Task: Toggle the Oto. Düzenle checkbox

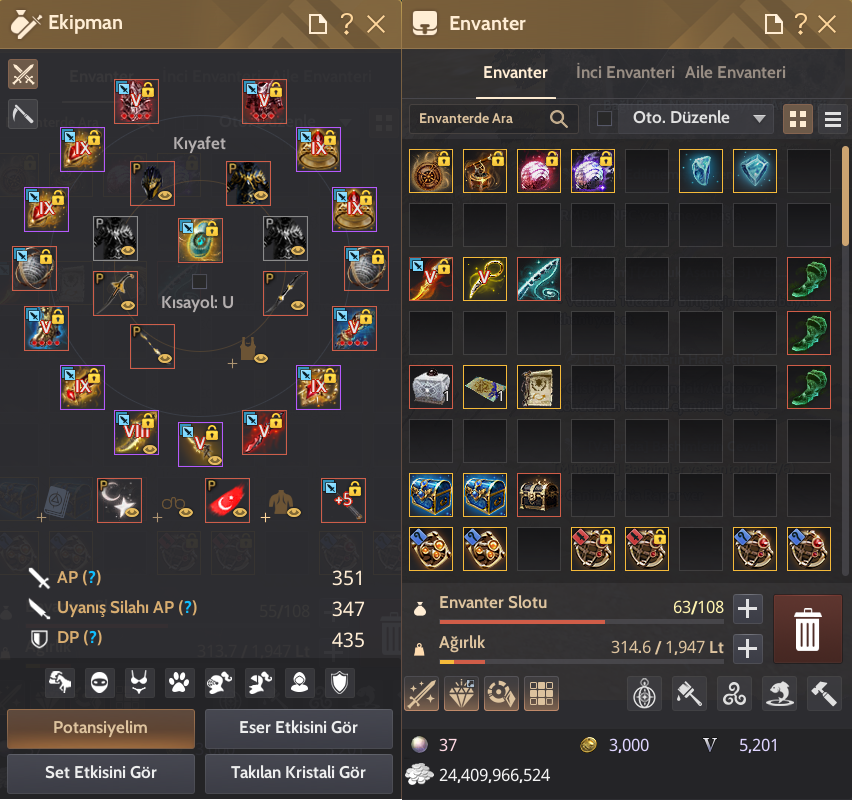Action: click(x=604, y=118)
